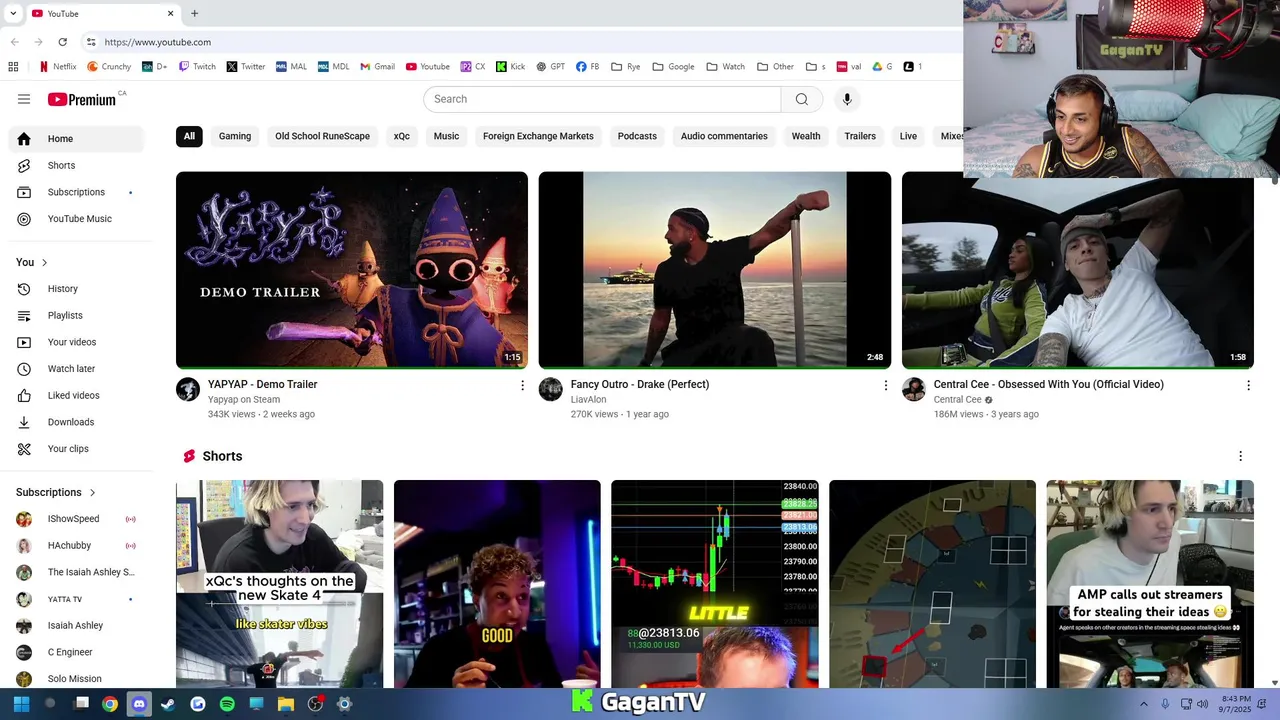
Task: Open options menu for YAPYAP Demo Trailer
Action: click(x=522, y=385)
